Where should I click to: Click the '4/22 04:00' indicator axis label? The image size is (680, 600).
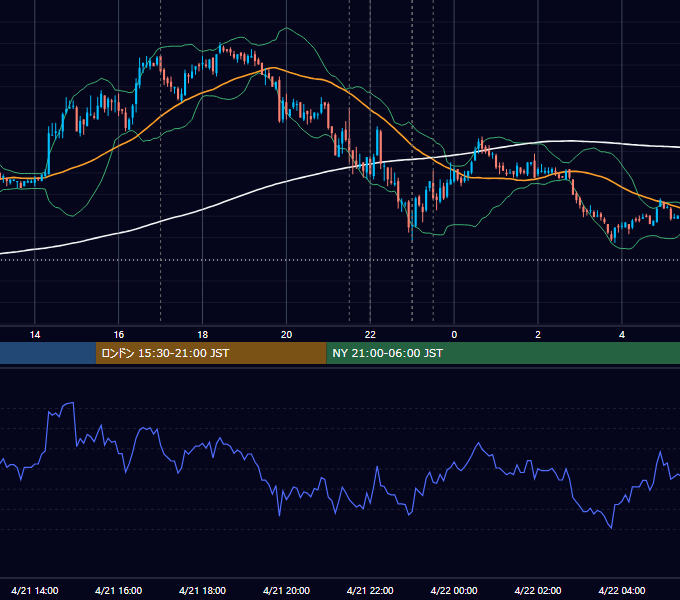tap(622, 590)
